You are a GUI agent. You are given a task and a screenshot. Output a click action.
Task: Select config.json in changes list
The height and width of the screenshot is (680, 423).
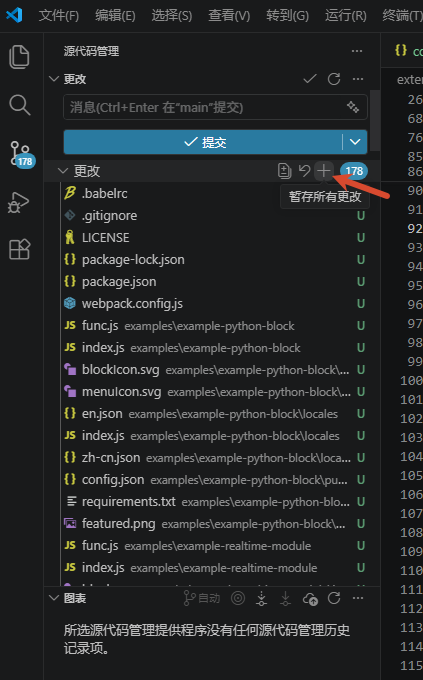pyautogui.click(x=213, y=480)
